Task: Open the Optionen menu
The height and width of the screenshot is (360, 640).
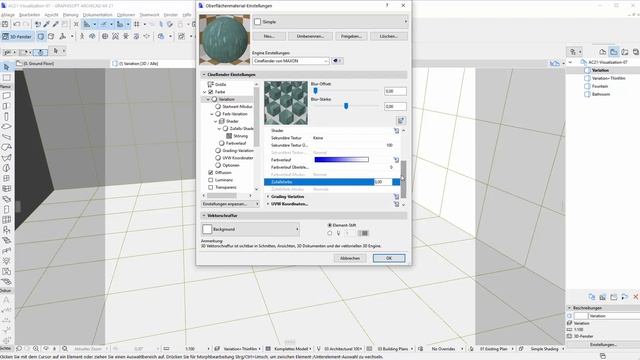Action: point(126,15)
